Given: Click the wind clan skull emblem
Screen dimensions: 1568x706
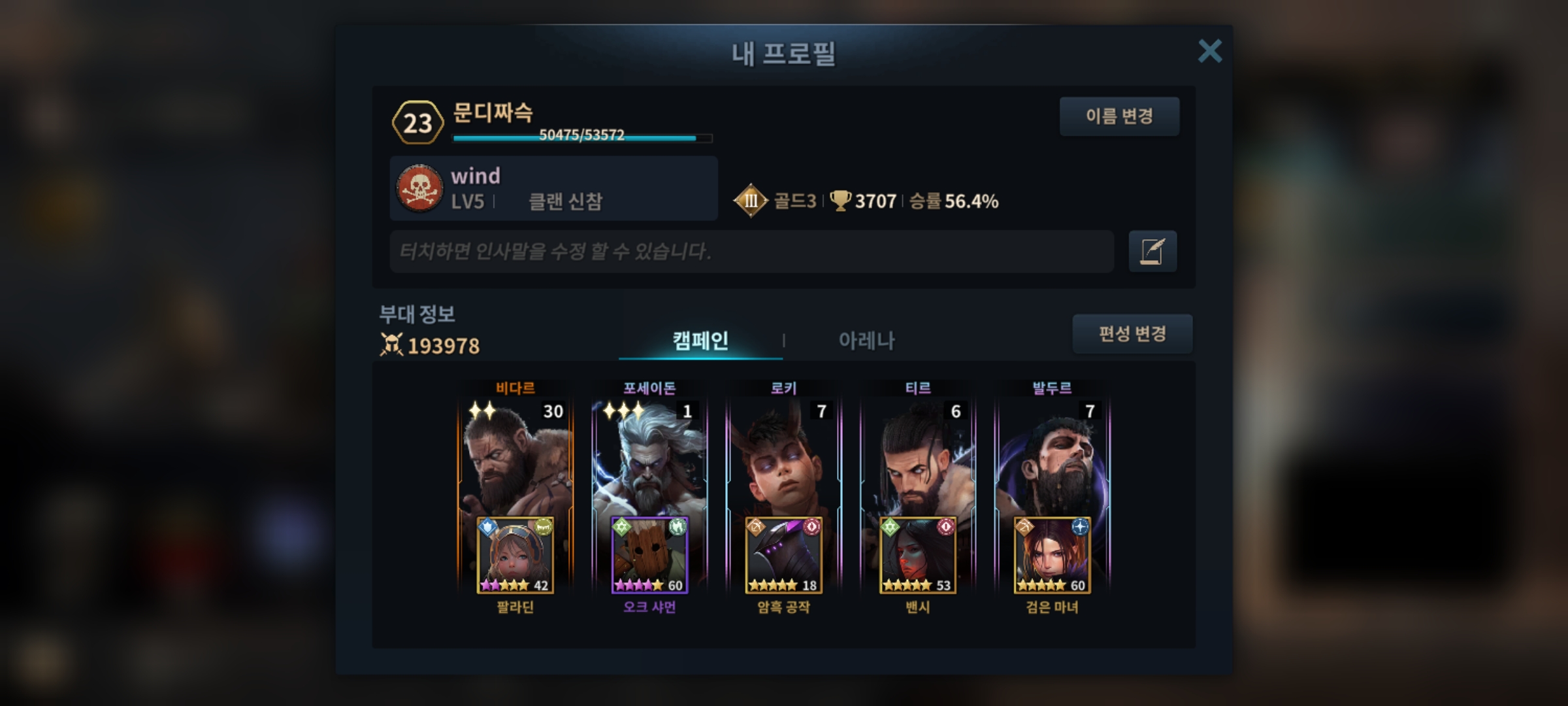Looking at the screenshot, I should [419, 188].
